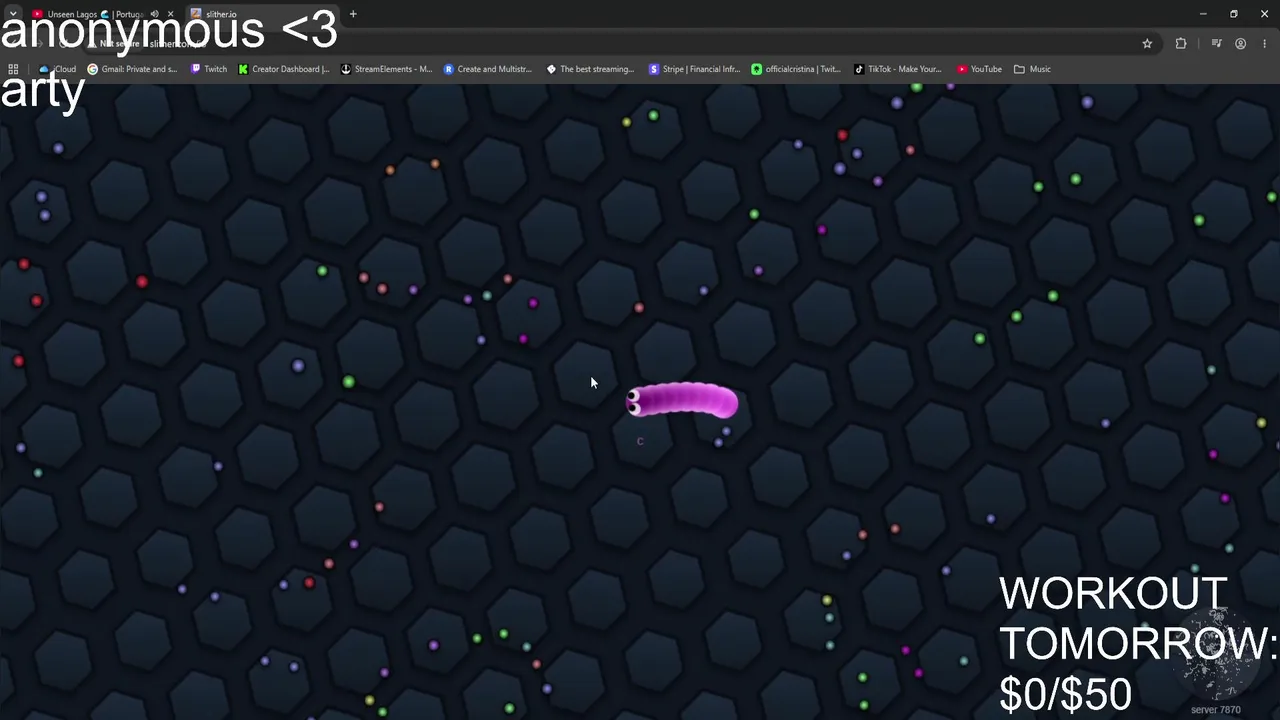Viewport: 1280px width, 720px height.
Task: Expand the Music bookmarks folder
Action: [x=1032, y=69]
